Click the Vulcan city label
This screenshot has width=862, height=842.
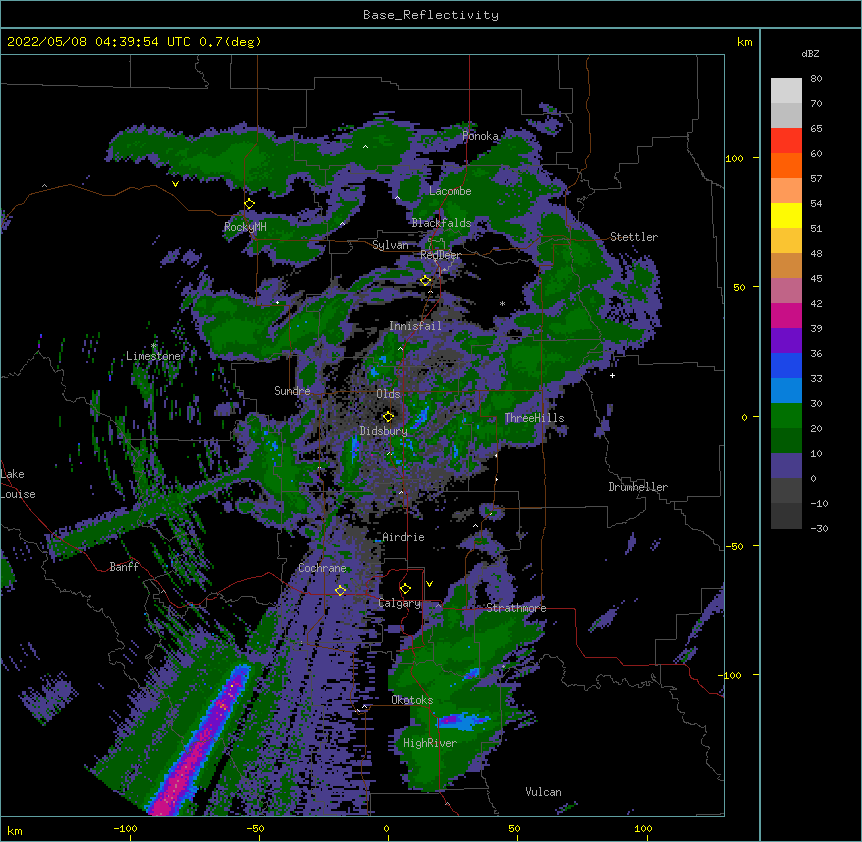click(543, 792)
